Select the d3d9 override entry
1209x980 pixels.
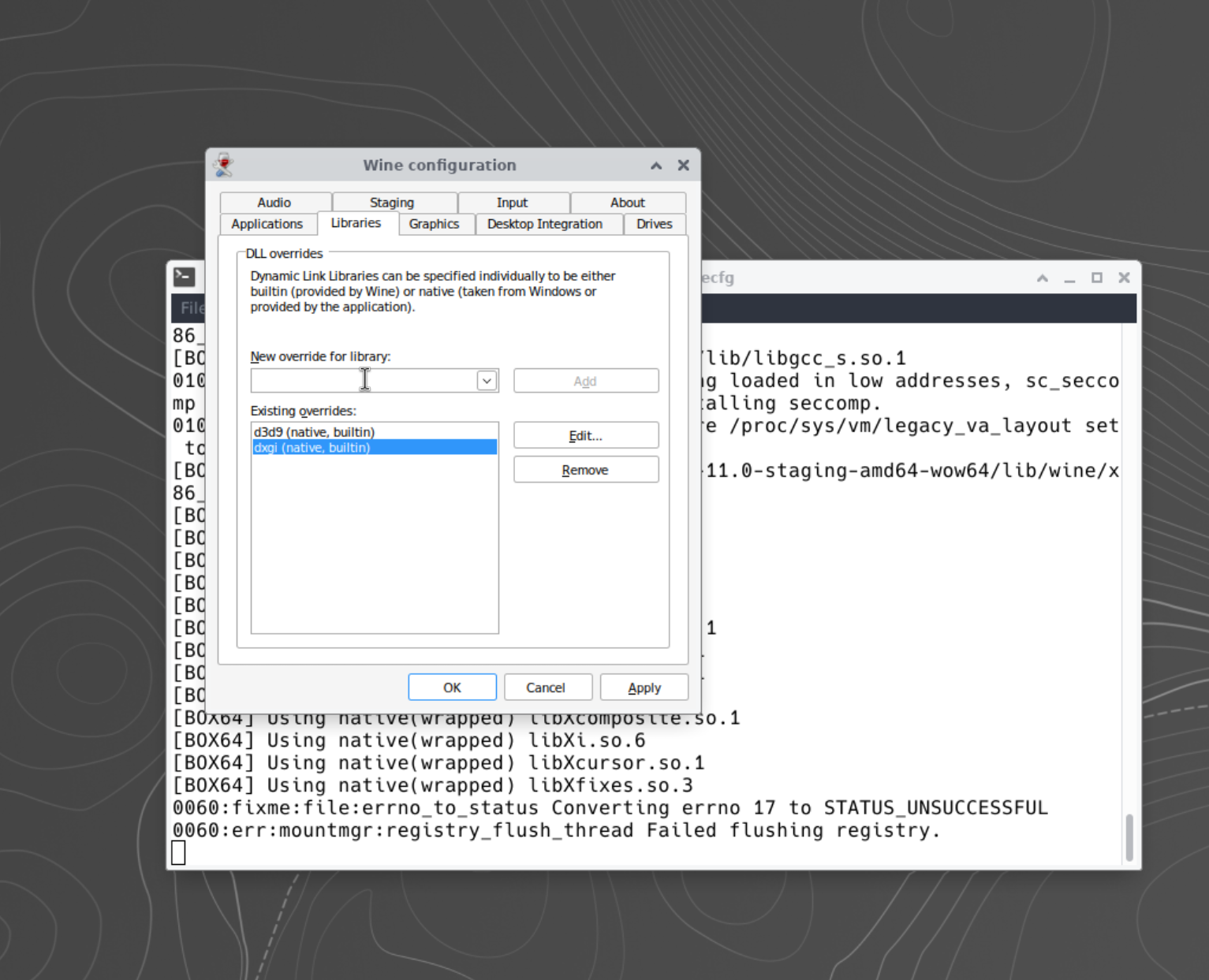(314, 432)
